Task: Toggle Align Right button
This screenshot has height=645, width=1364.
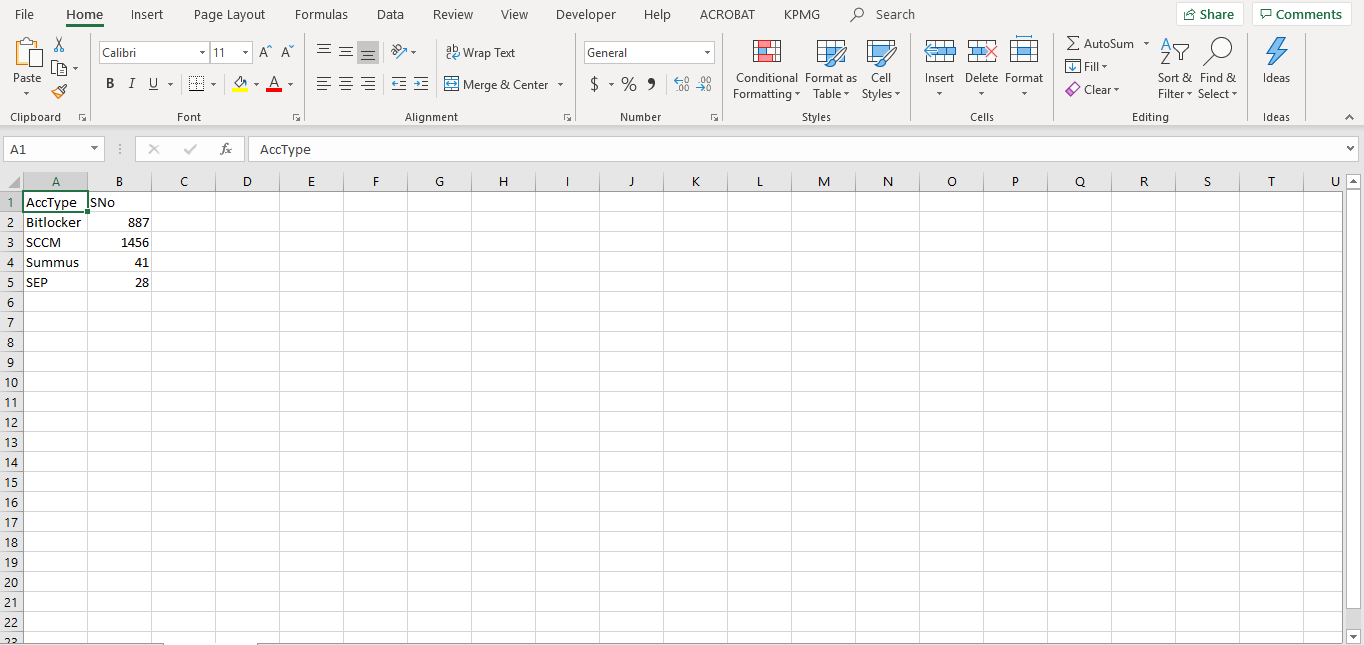Action: click(x=368, y=84)
